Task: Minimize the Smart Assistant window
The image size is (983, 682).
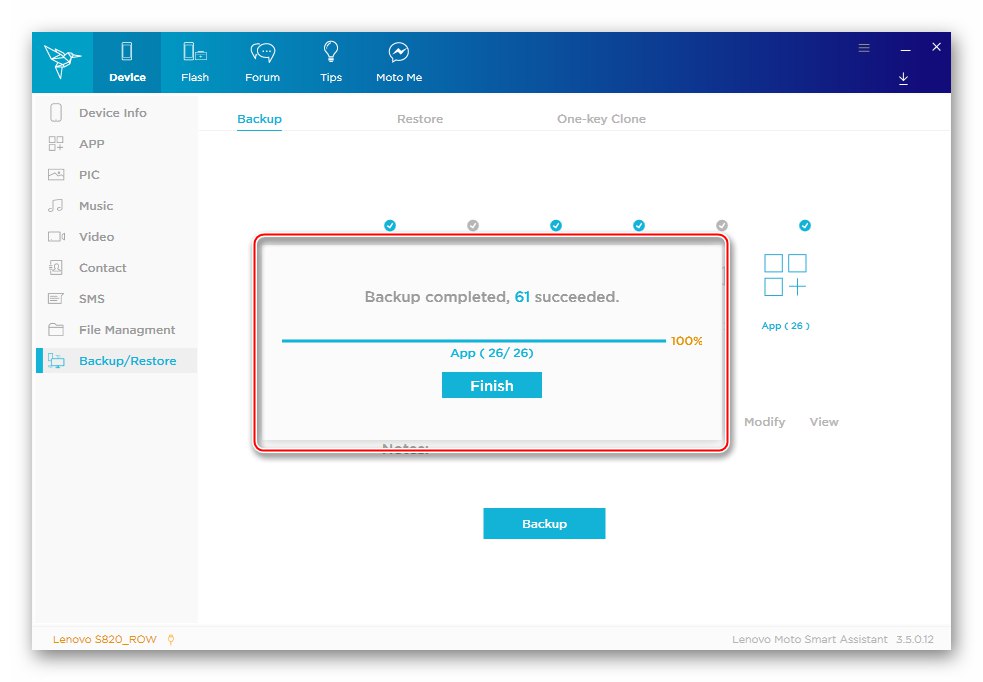Action: point(905,49)
